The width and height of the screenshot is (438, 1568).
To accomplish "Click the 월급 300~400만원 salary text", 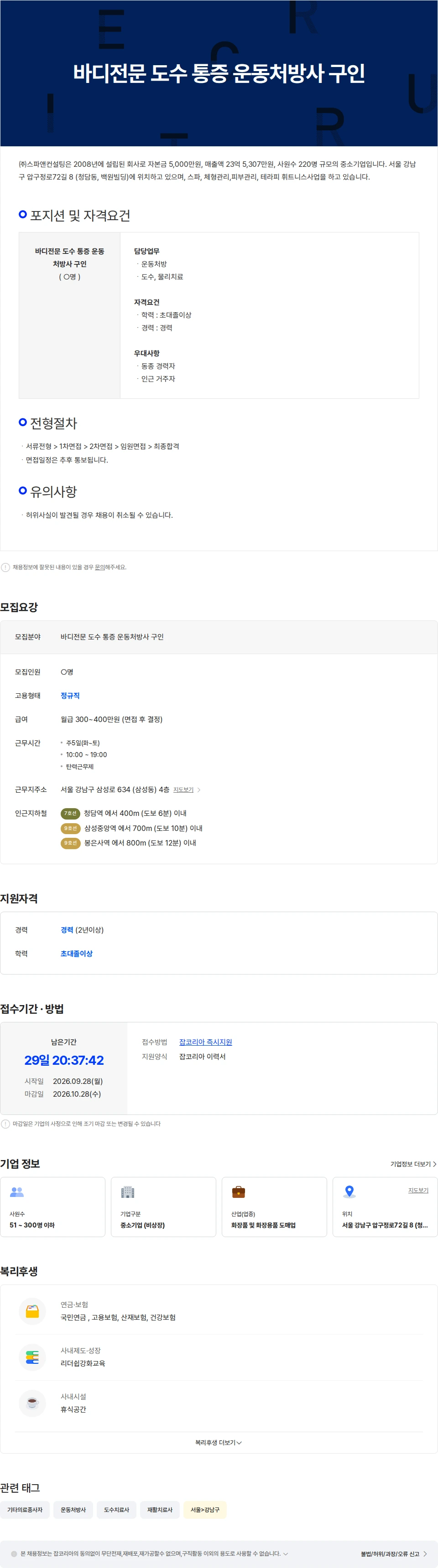I will point(111,719).
